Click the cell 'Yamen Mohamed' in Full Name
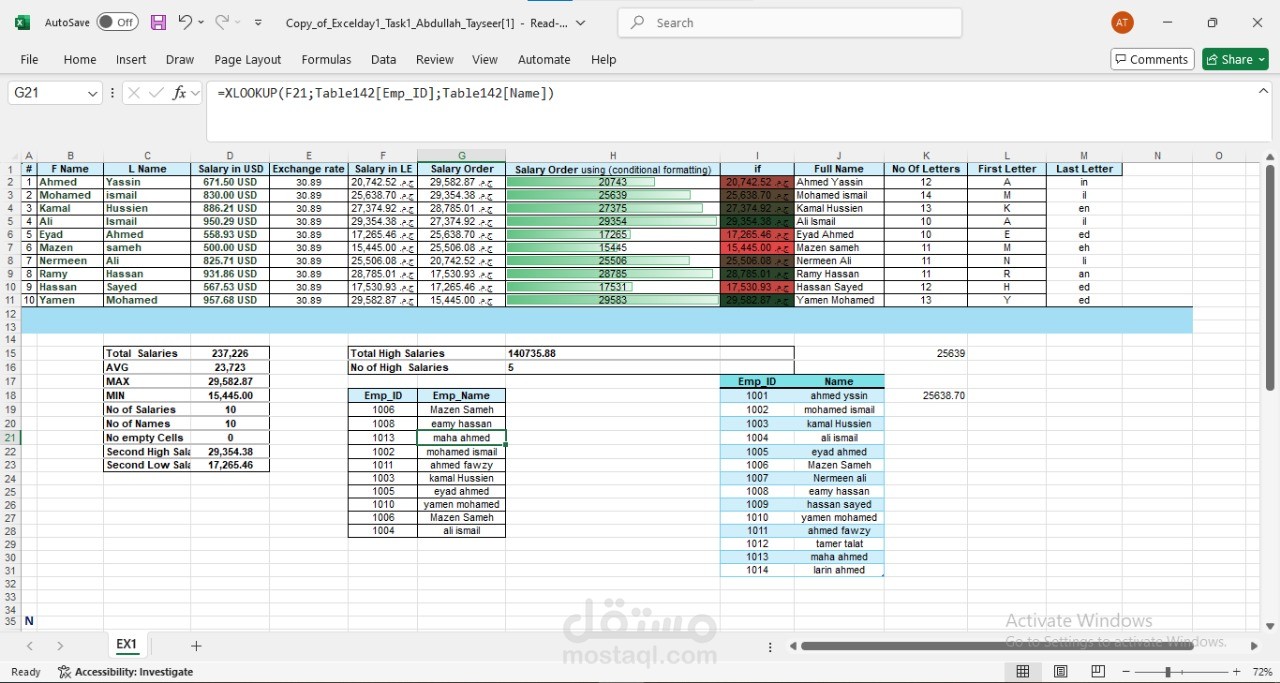1280x683 pixels. click(x=839, y=300)
